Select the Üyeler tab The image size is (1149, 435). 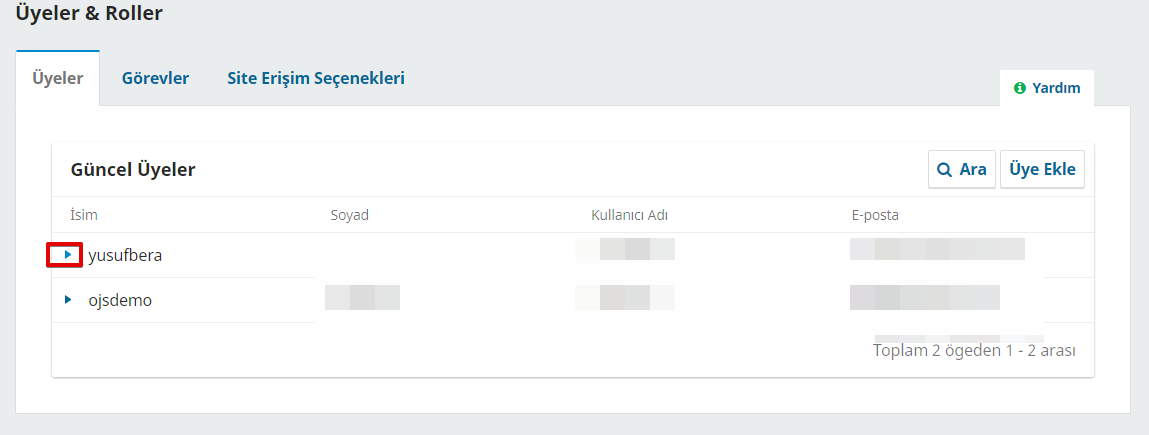coord(58,78)
